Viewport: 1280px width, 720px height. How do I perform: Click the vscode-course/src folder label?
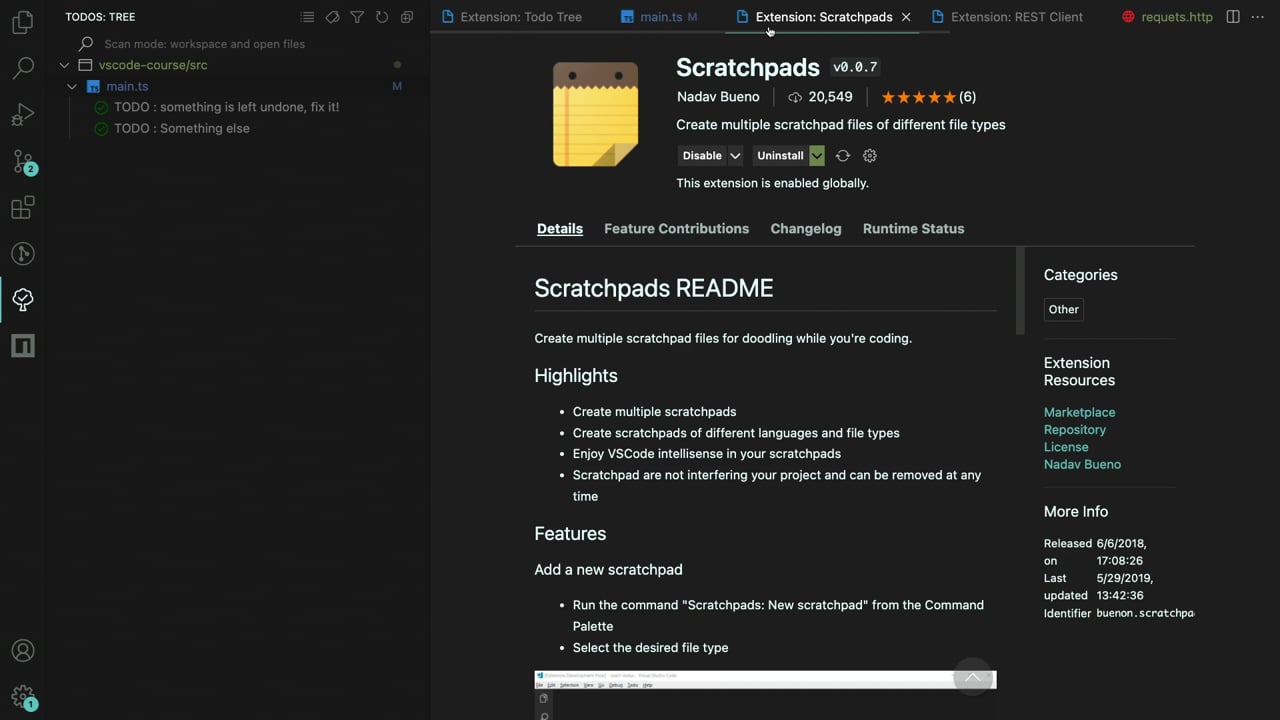point(153,65)
